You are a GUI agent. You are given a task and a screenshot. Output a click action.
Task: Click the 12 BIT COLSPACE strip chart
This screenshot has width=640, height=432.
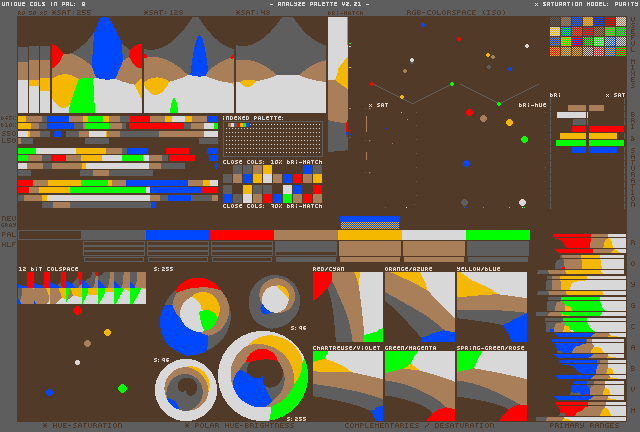(x=82, y=288)
